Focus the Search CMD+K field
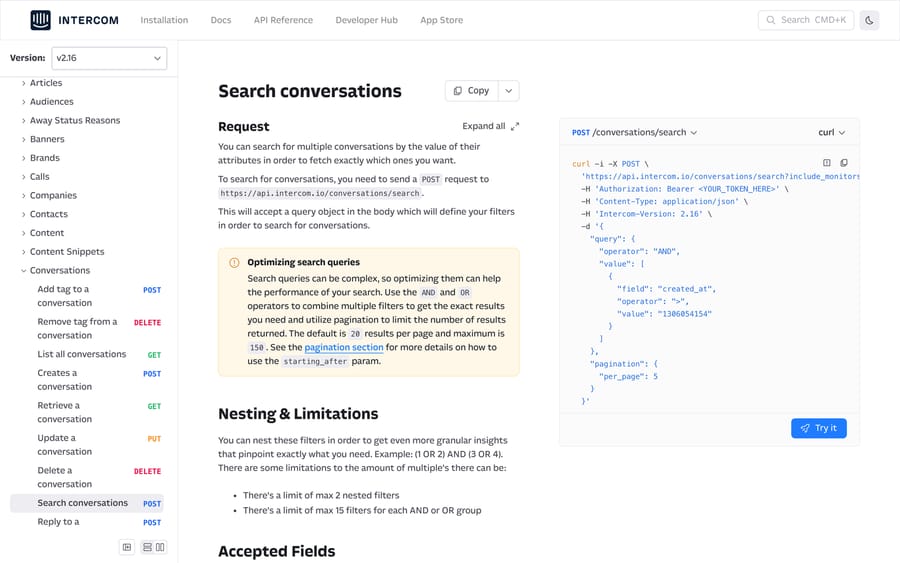Image resolution: width=900 pixels, height=563 pixels. point(806,20)
